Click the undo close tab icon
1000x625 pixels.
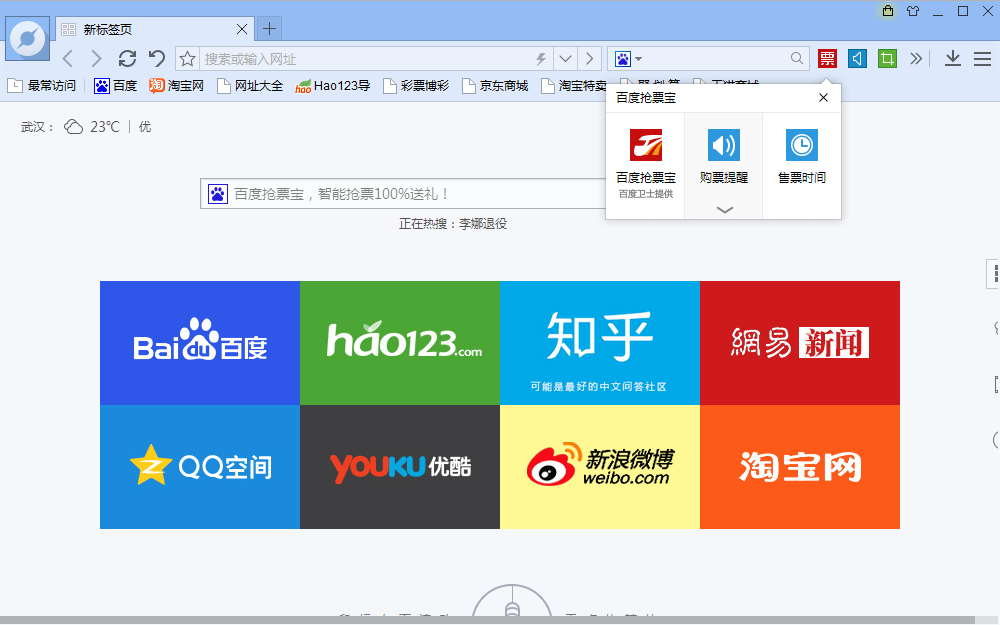coord(156,59)
